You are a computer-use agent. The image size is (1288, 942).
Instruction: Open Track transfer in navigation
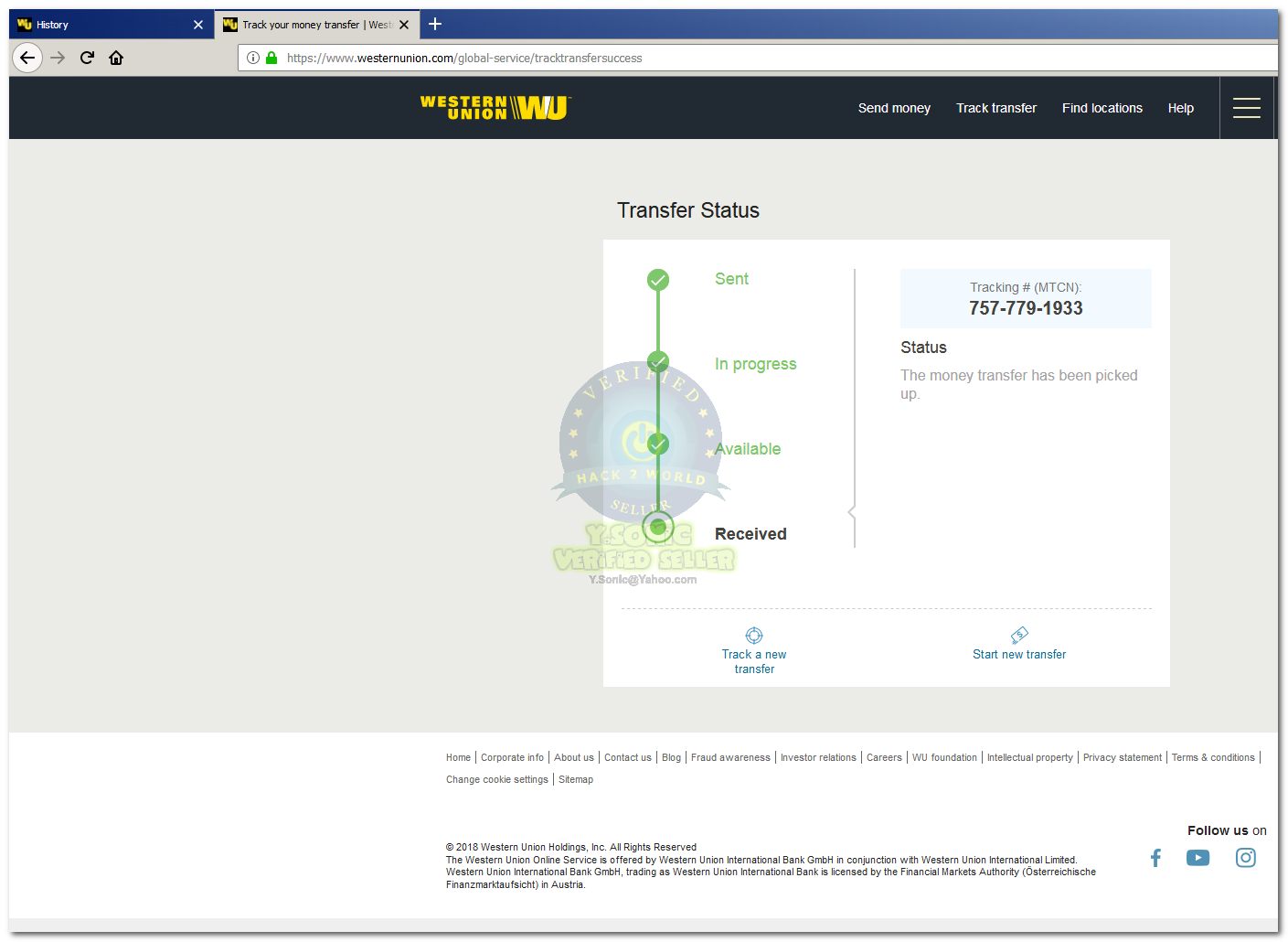(x=996, y=108)
